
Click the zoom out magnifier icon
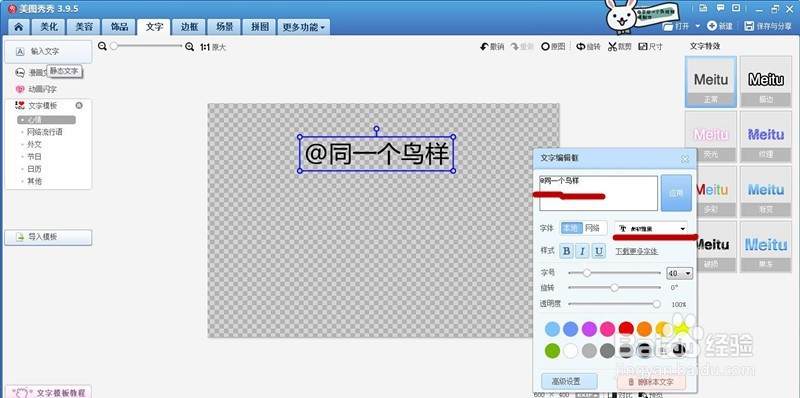pyautogui.click(x=102, y=46)
